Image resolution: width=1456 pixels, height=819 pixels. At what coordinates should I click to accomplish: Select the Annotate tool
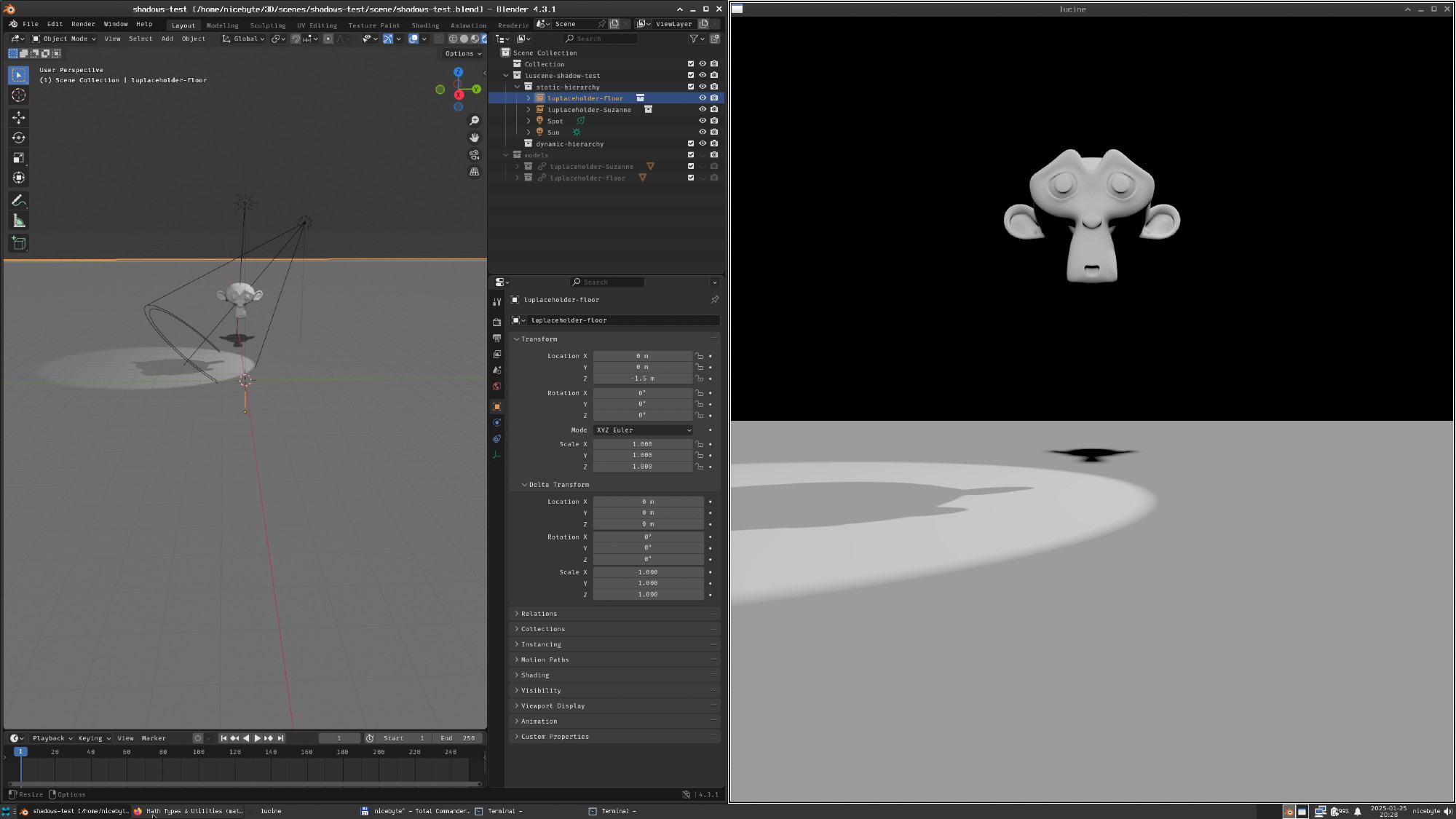click(x=19, y=200)
